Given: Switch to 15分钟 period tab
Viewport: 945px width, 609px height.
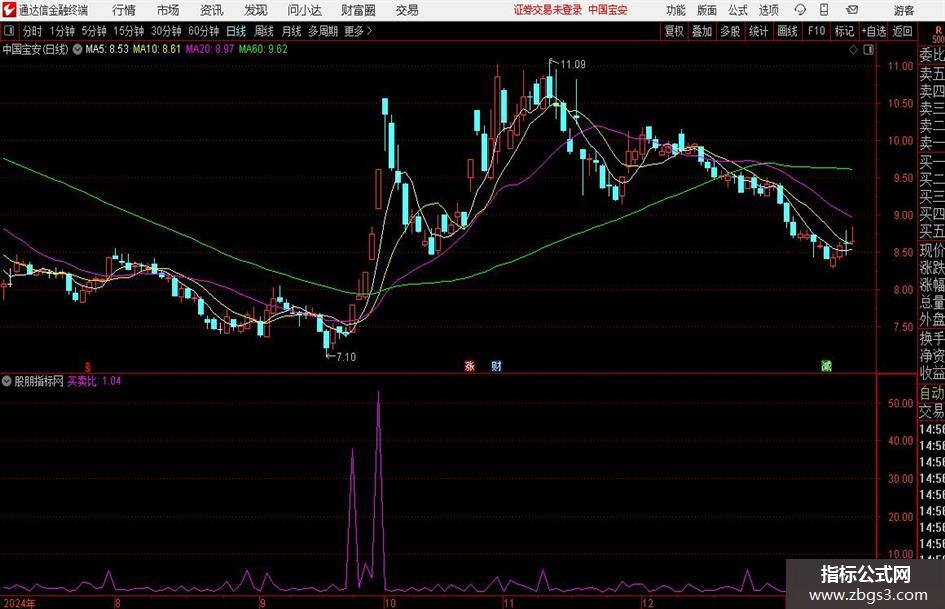Looking at the screenshot, I should pos(129,31).
